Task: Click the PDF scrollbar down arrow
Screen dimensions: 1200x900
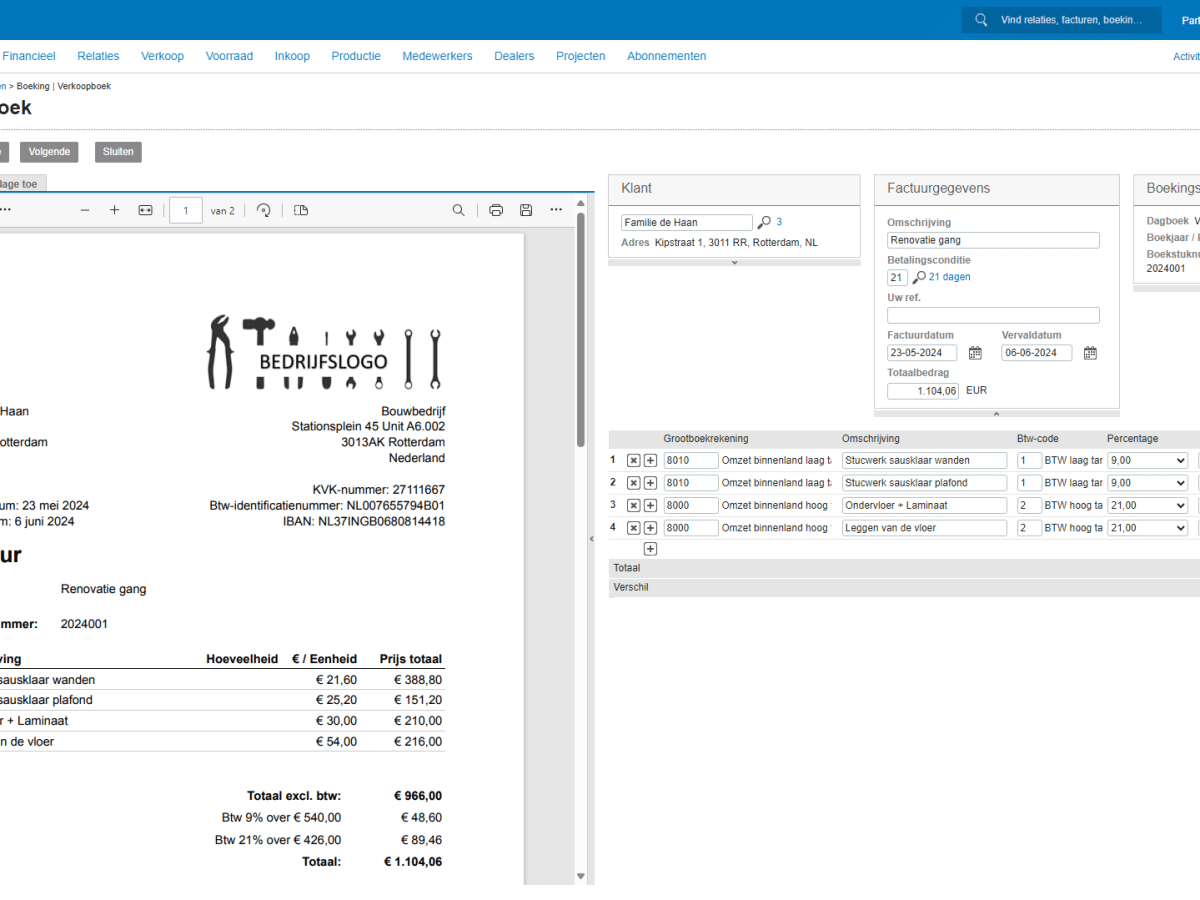Action: point(581,876)
